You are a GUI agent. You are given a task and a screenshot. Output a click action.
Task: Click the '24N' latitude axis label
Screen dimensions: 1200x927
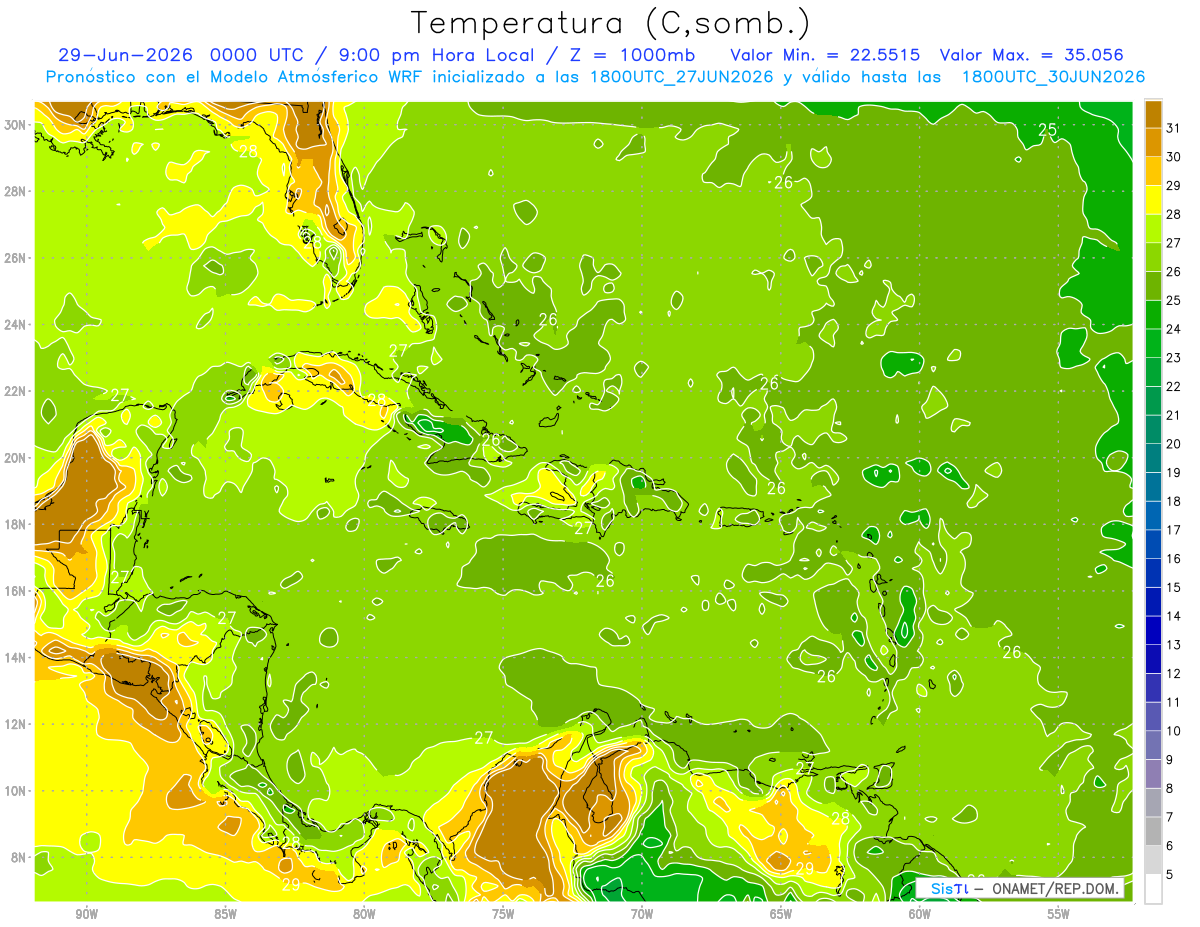click(x=15, y=325)
